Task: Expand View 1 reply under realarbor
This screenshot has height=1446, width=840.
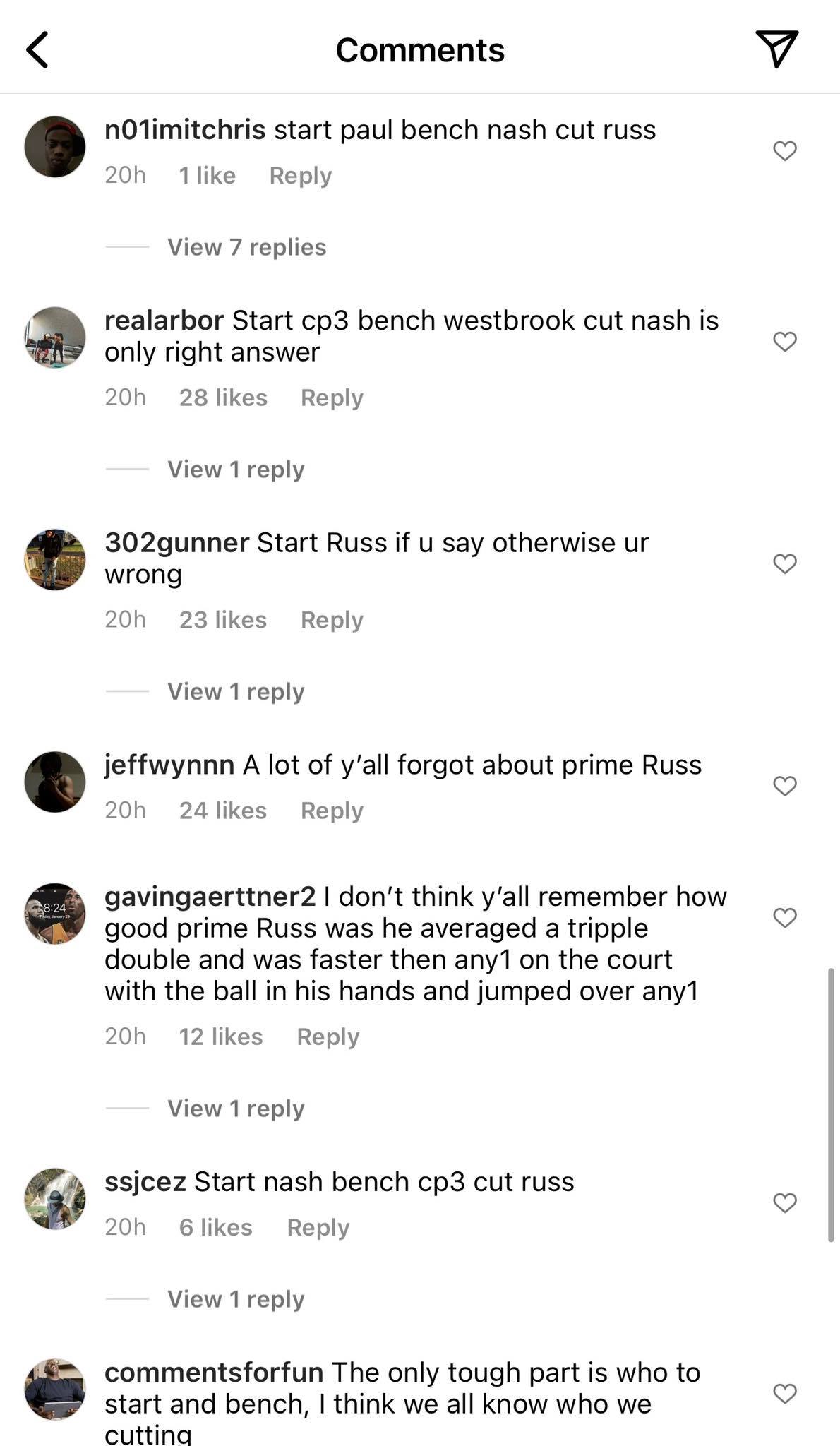Action: point(236,470)
